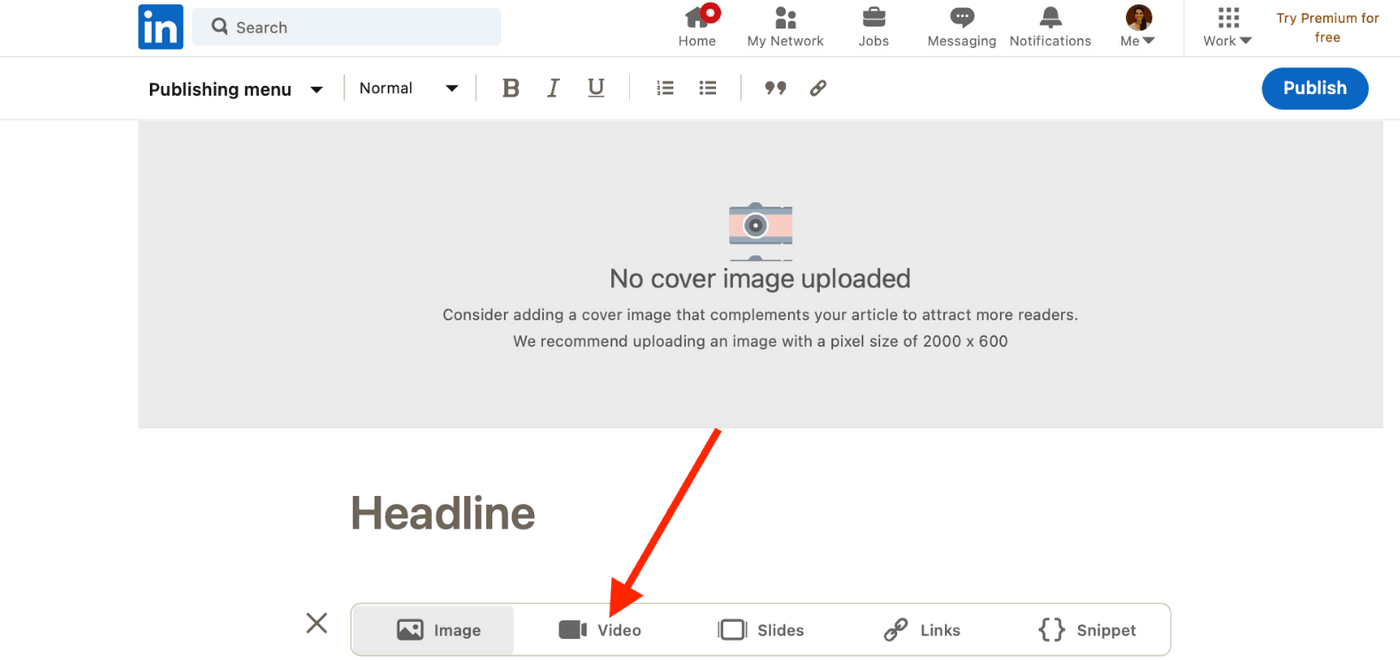Screen dimensions: 1400x660
Task: Apply italic formatting
Action: coord(553,88)
